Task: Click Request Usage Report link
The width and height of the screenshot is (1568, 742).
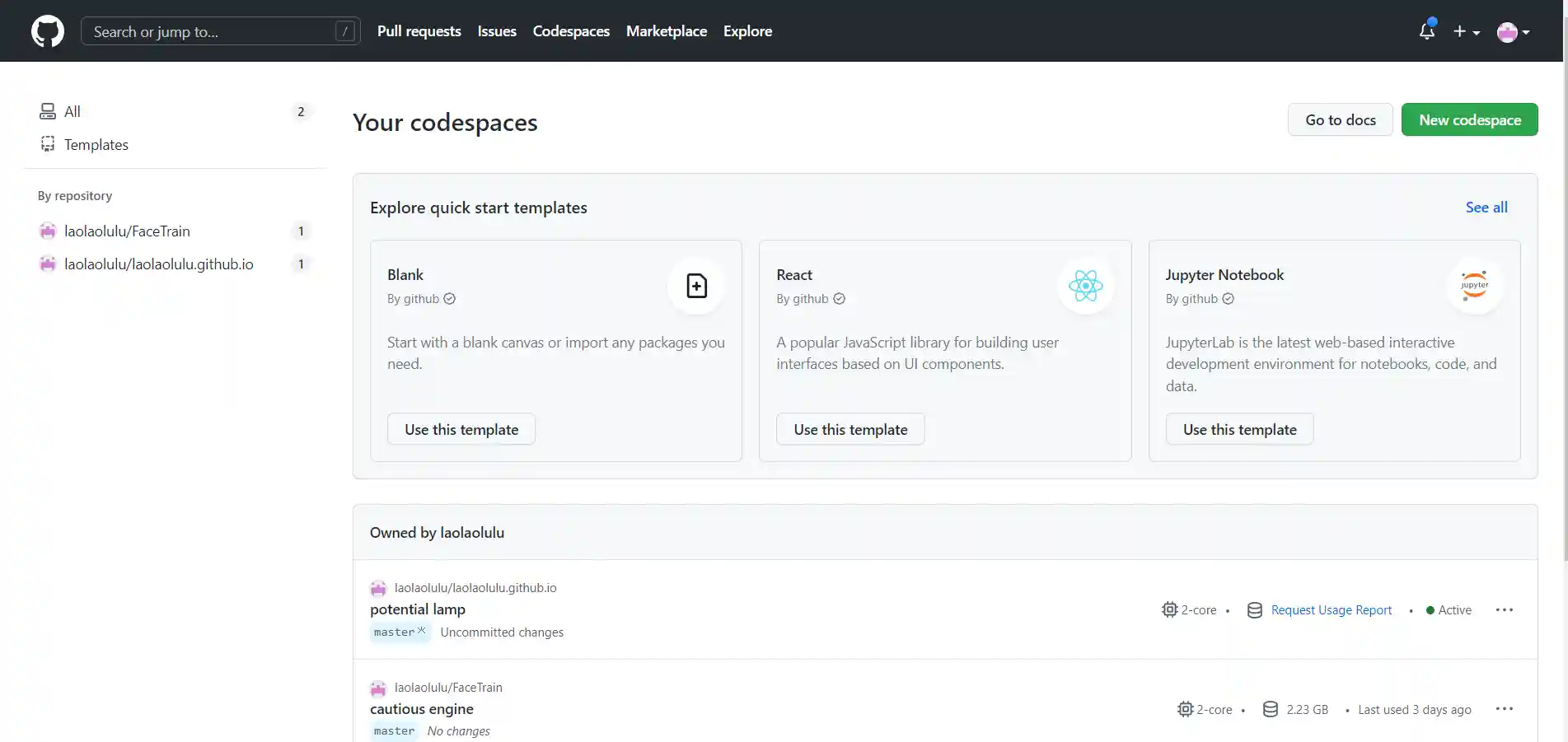Action: (x=1331, y=610)
